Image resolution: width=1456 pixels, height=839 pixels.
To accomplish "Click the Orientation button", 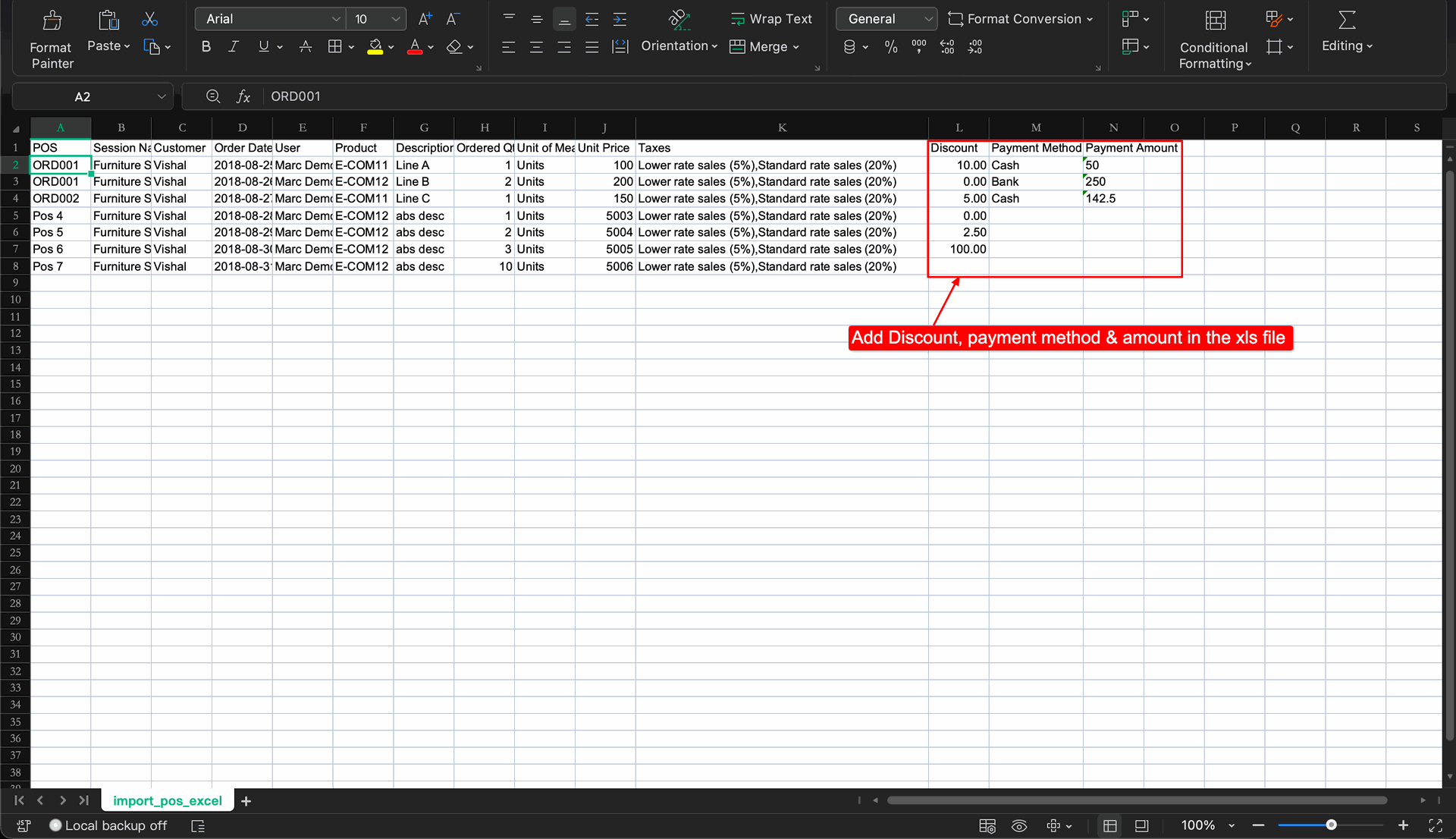I will (x=679, y=32).
